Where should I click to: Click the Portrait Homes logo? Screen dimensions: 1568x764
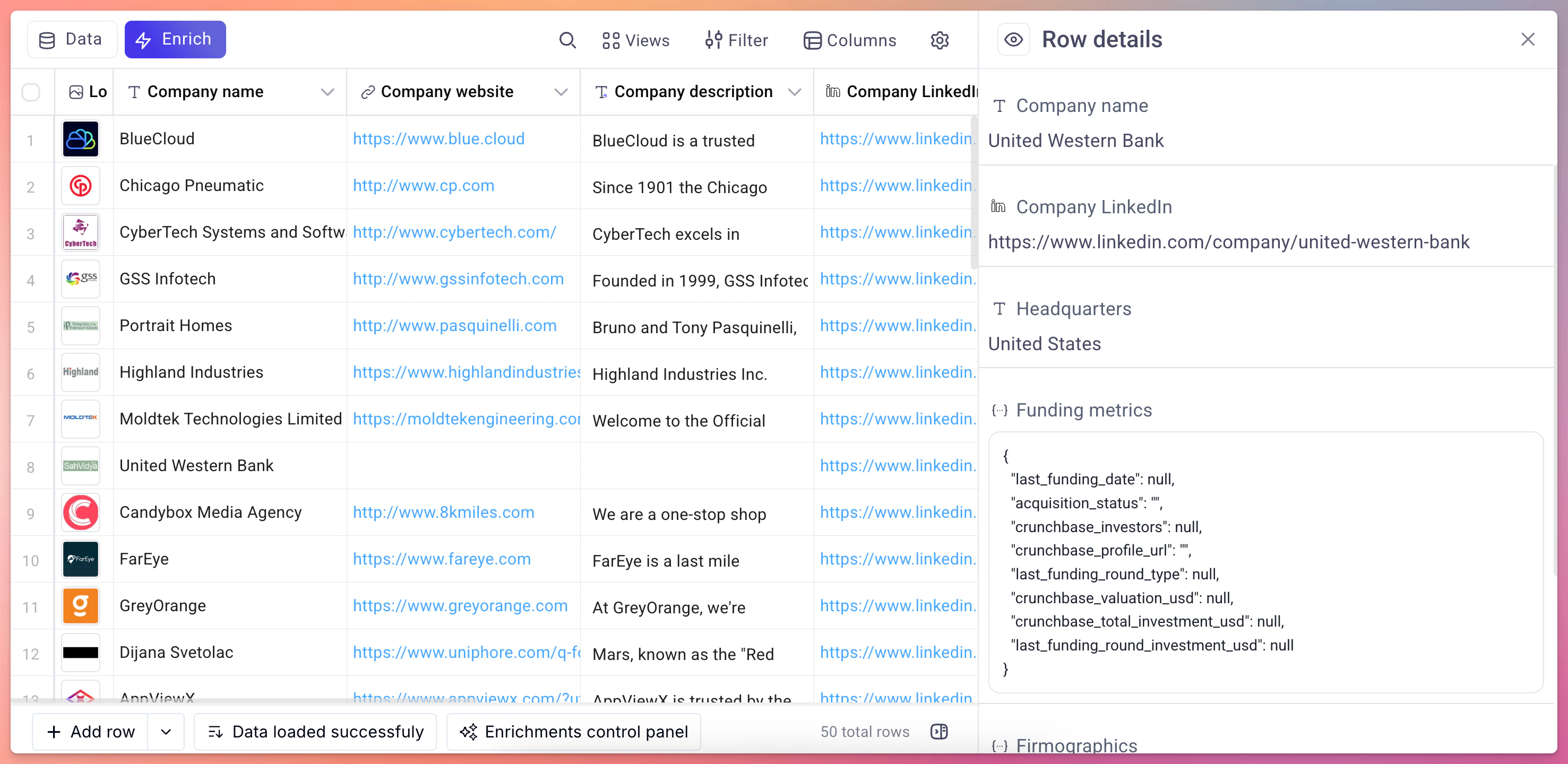click(x=80, y=326)
